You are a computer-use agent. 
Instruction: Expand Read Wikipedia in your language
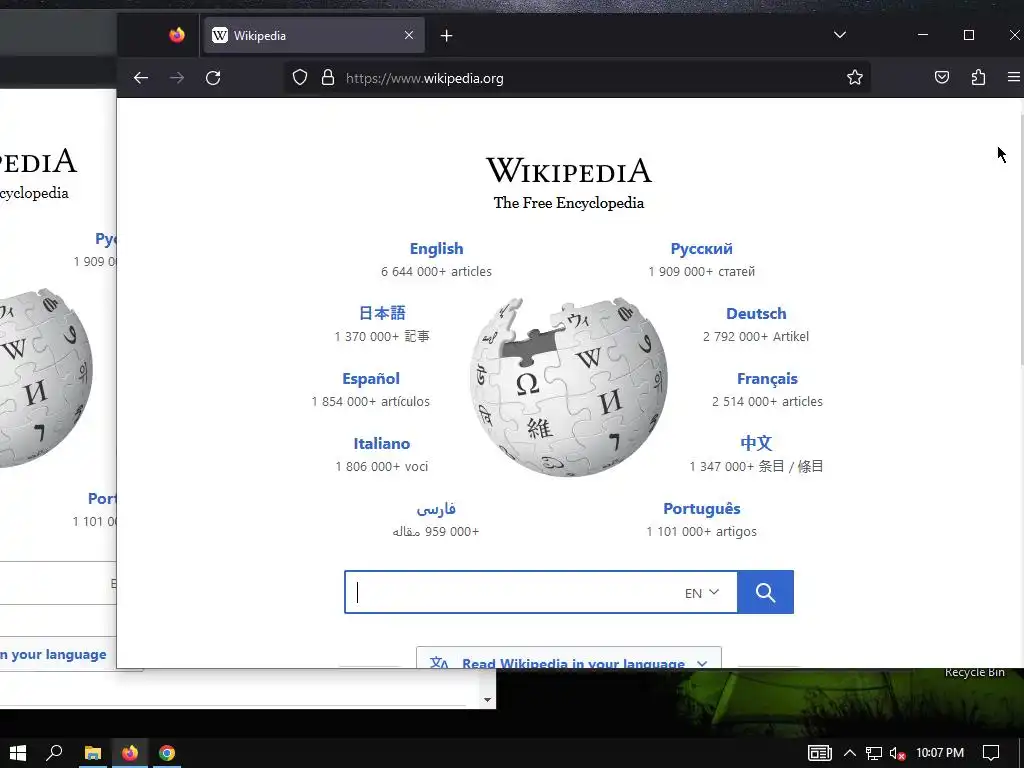569,658
